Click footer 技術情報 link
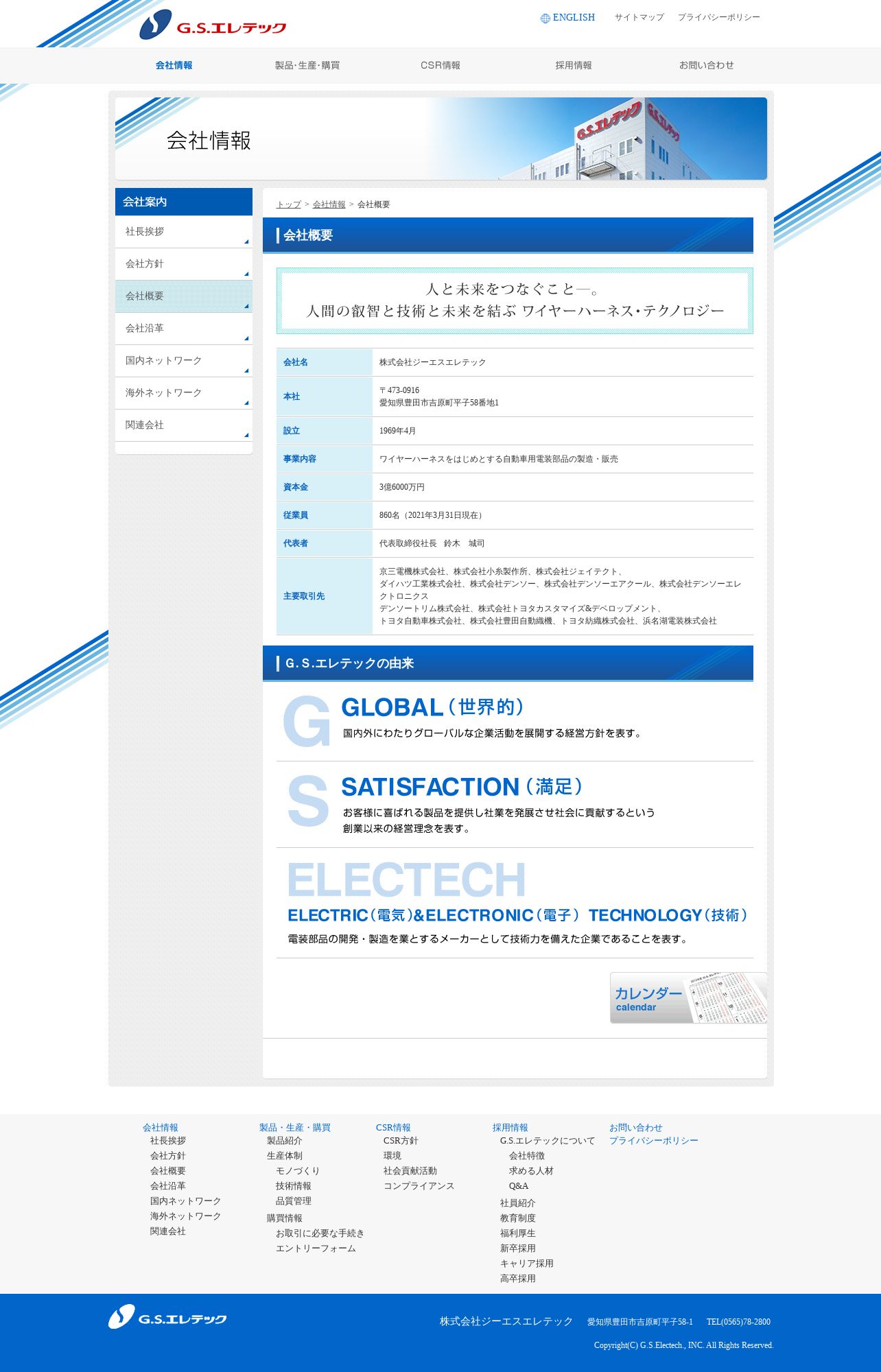Image resolution: width=881 pixels, height=1372 pixels. [294, 1186]
